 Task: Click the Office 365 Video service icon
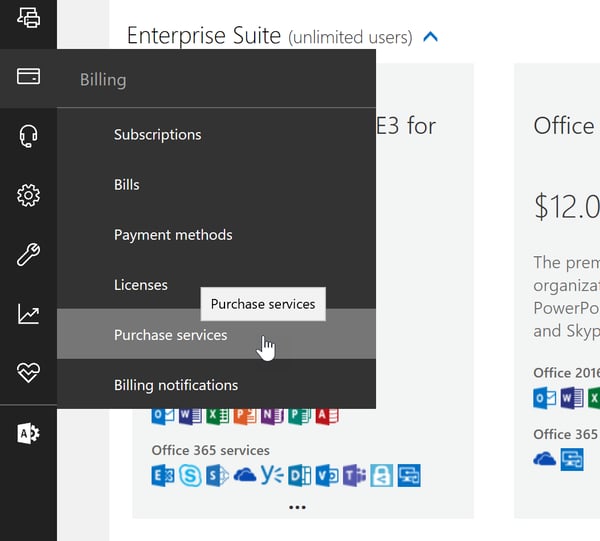327,476
